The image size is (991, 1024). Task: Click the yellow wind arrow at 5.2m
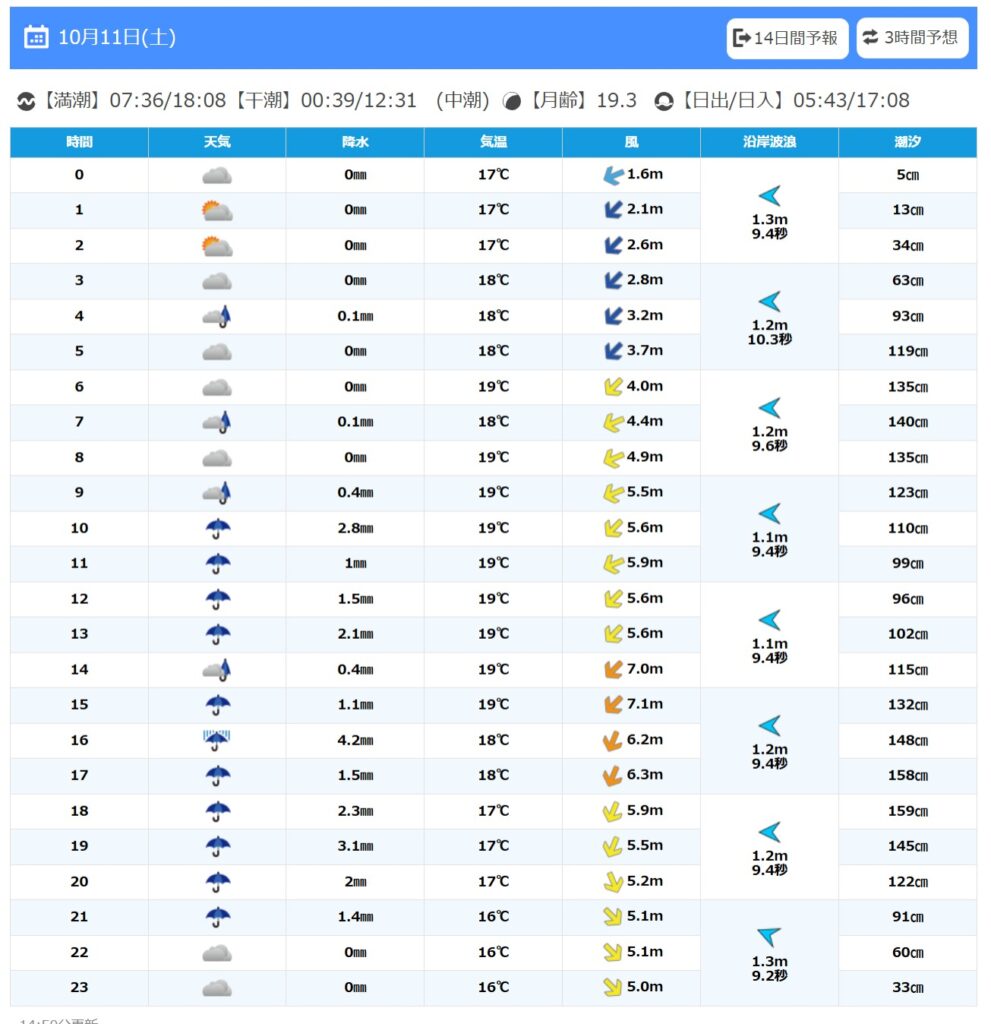click(613, 882)
